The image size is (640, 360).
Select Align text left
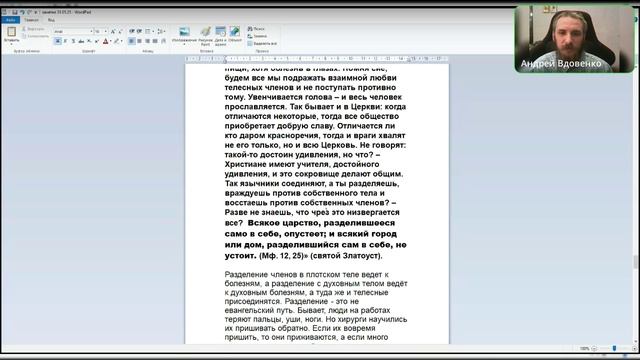point(131,41)
